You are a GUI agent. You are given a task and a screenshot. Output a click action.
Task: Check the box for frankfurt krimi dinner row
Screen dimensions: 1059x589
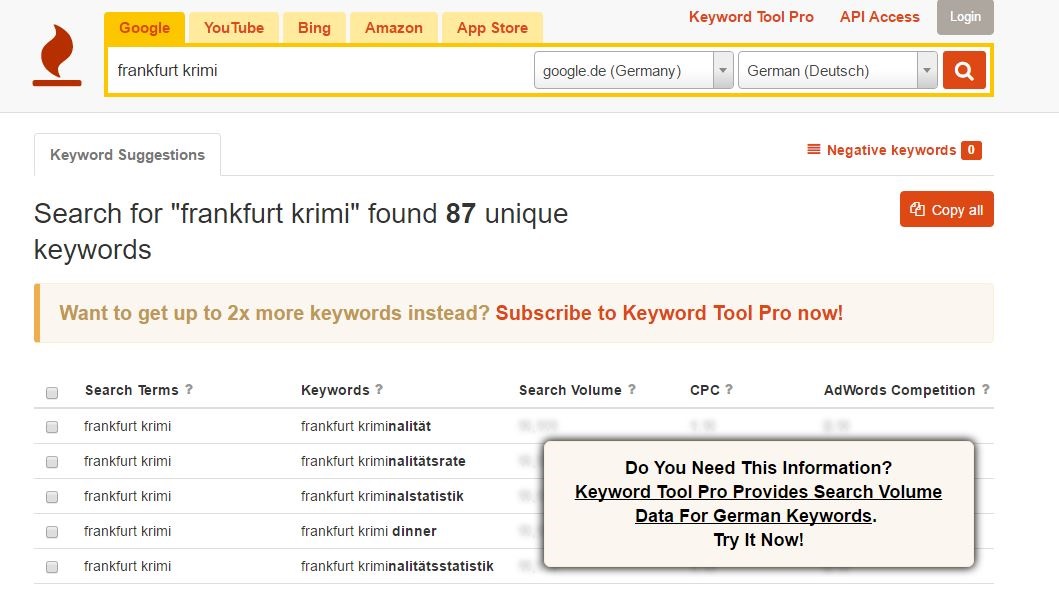[52, 532]
